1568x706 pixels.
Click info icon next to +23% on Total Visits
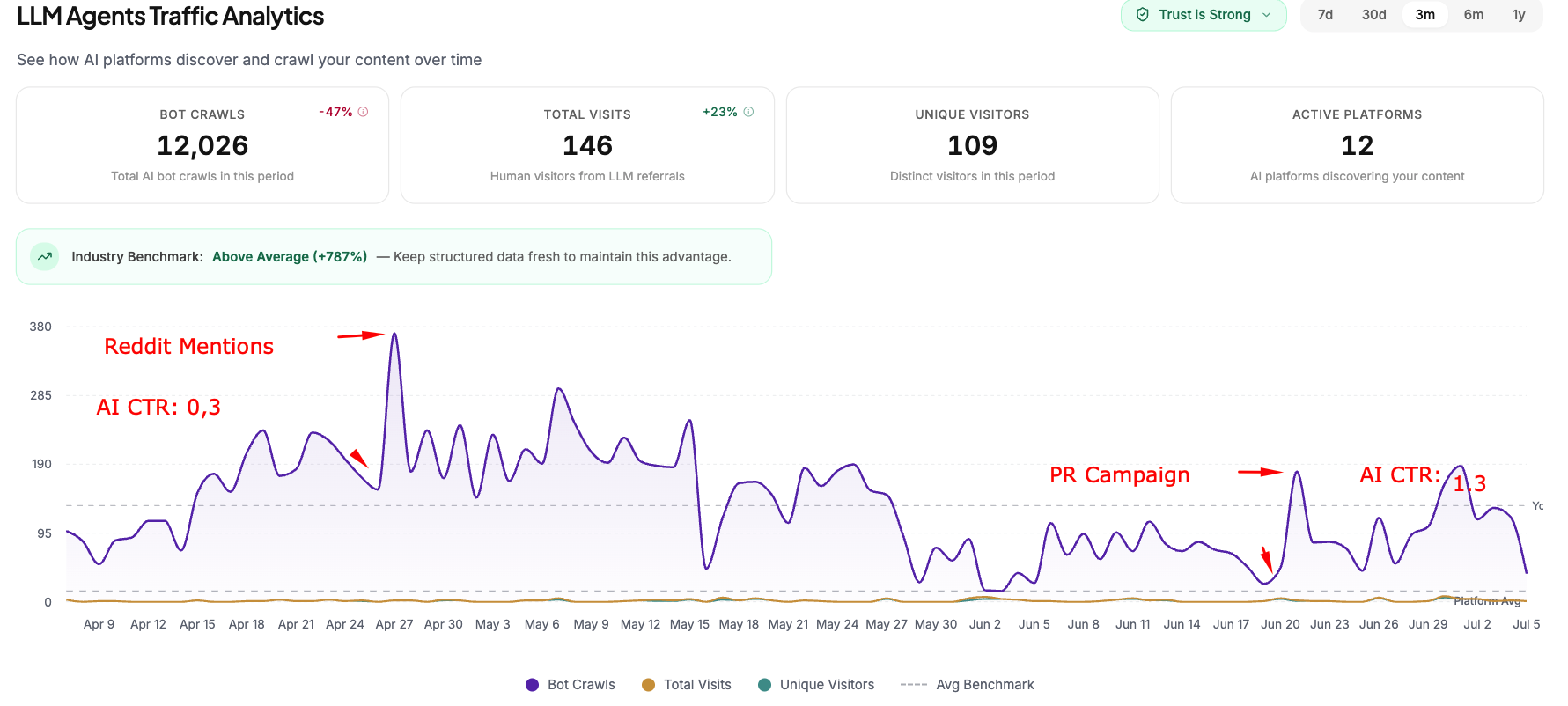tap(748, 112)
